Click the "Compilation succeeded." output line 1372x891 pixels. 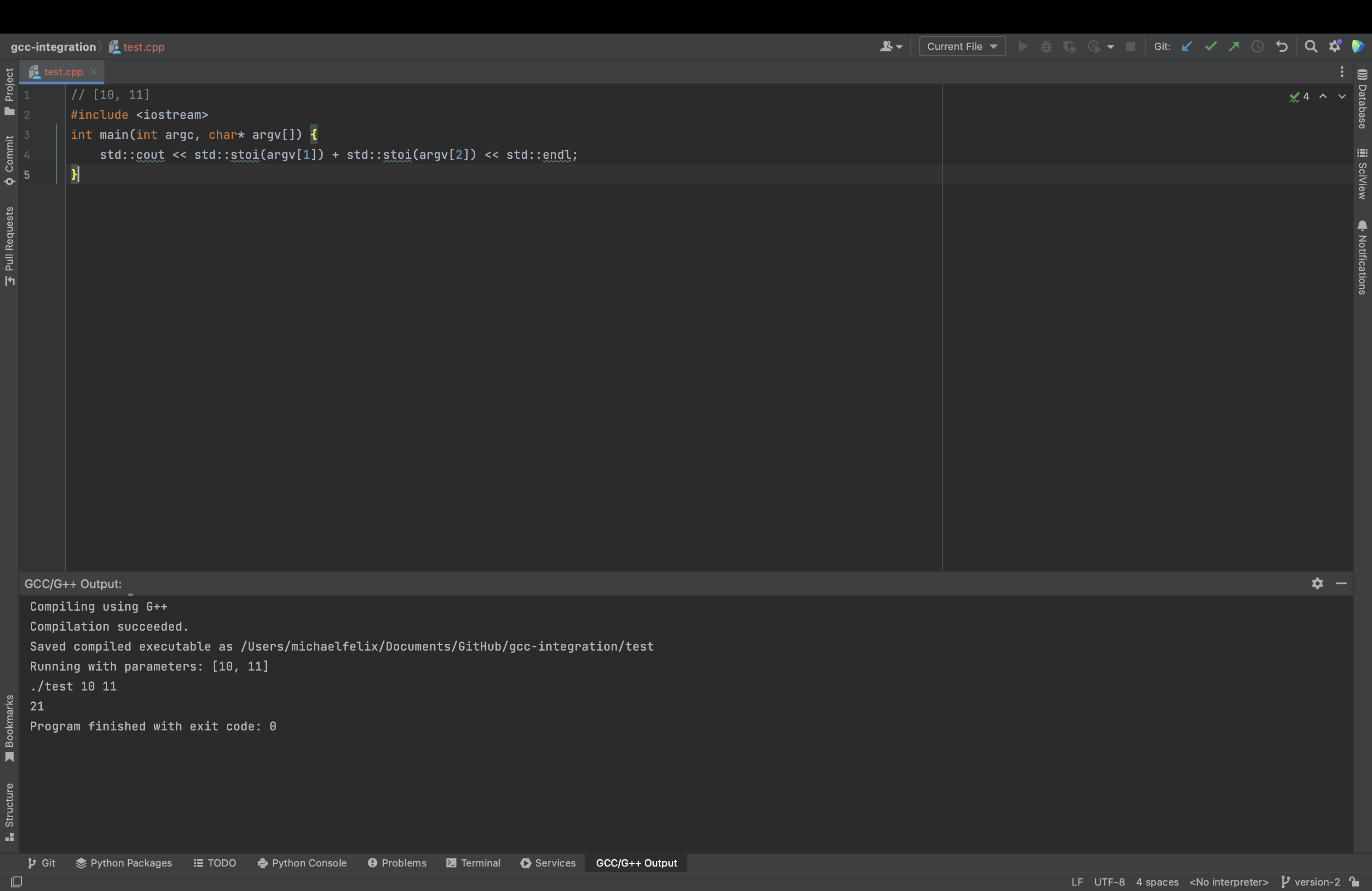coord(109,627)
